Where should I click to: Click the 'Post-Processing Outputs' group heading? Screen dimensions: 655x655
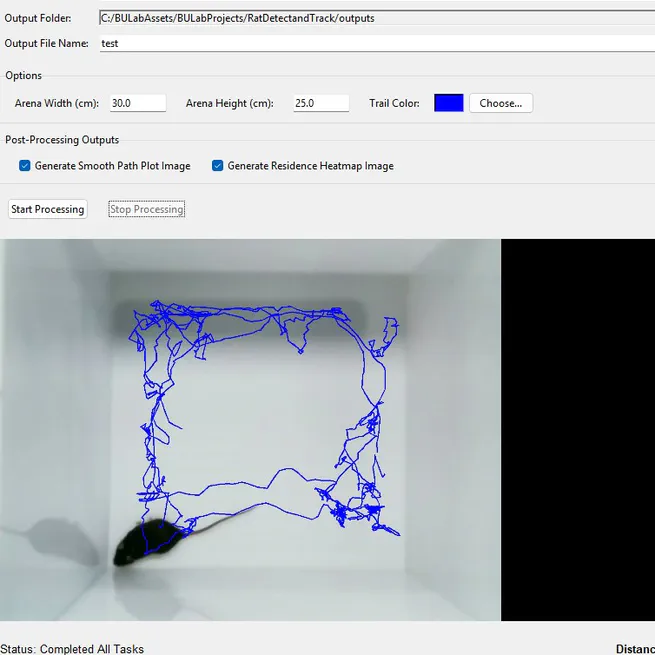(x=62, y=140)
